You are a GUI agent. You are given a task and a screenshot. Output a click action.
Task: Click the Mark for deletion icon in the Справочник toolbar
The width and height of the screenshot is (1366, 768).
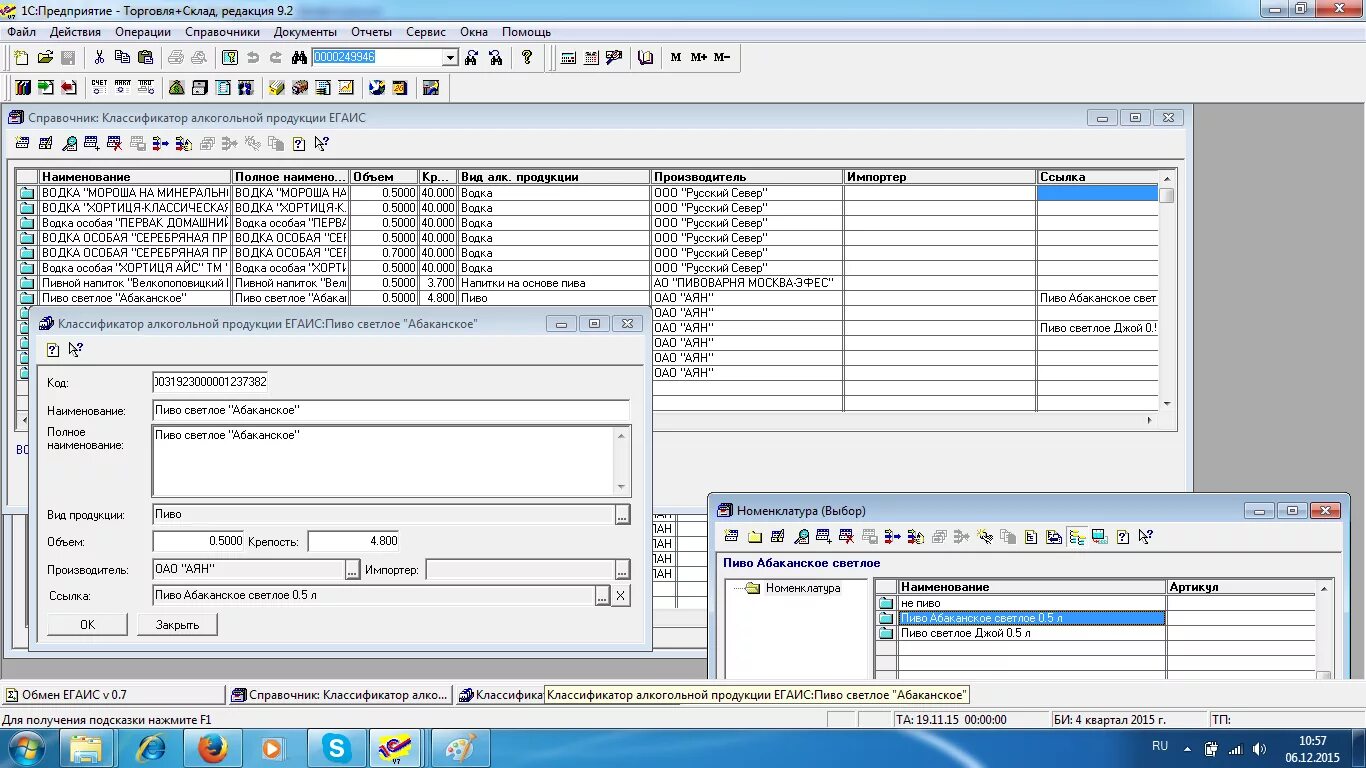pyautogui.click(x=114, y=144)
